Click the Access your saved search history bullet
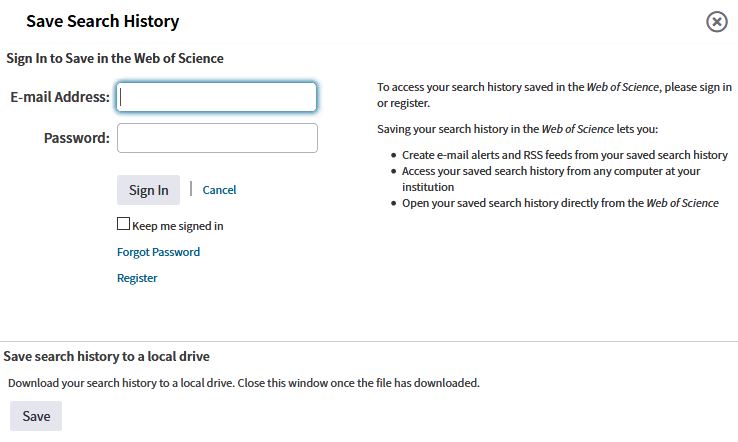Screen dimensions: 738x442 tap(551, 179)
